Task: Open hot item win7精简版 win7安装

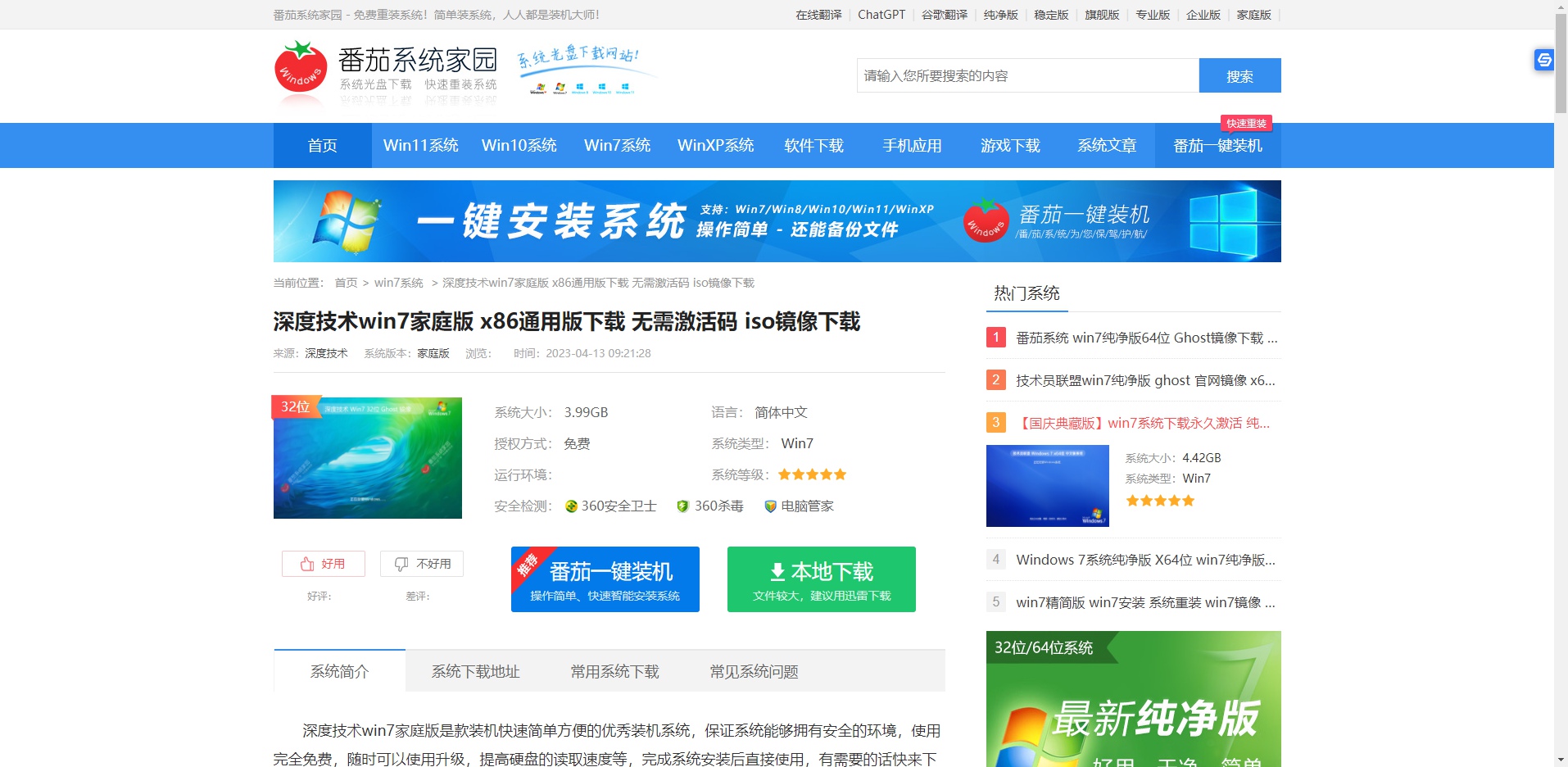Action: (x=1145, y=602)
